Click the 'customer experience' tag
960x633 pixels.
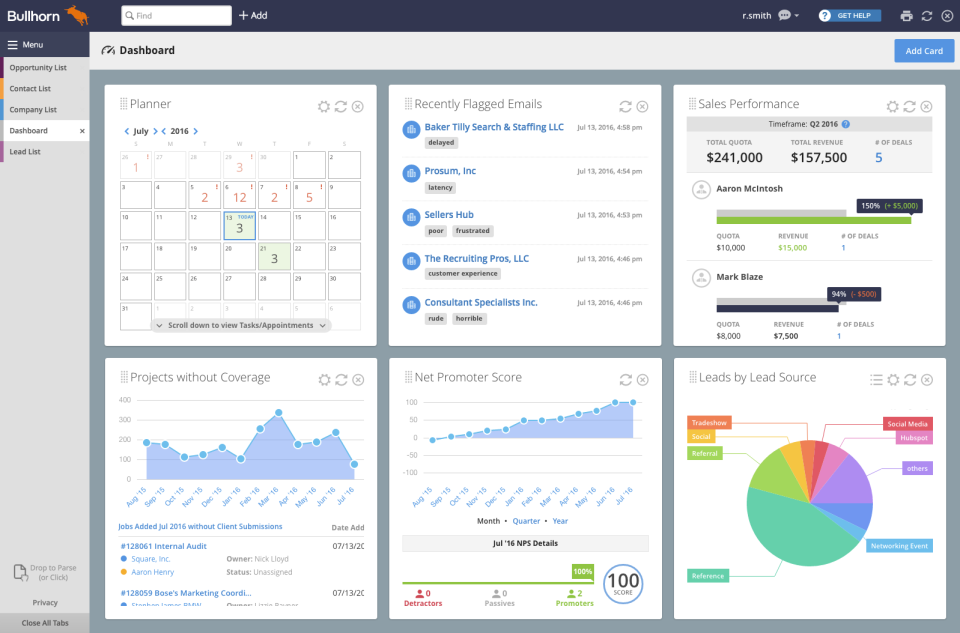[x=463, y=274]
